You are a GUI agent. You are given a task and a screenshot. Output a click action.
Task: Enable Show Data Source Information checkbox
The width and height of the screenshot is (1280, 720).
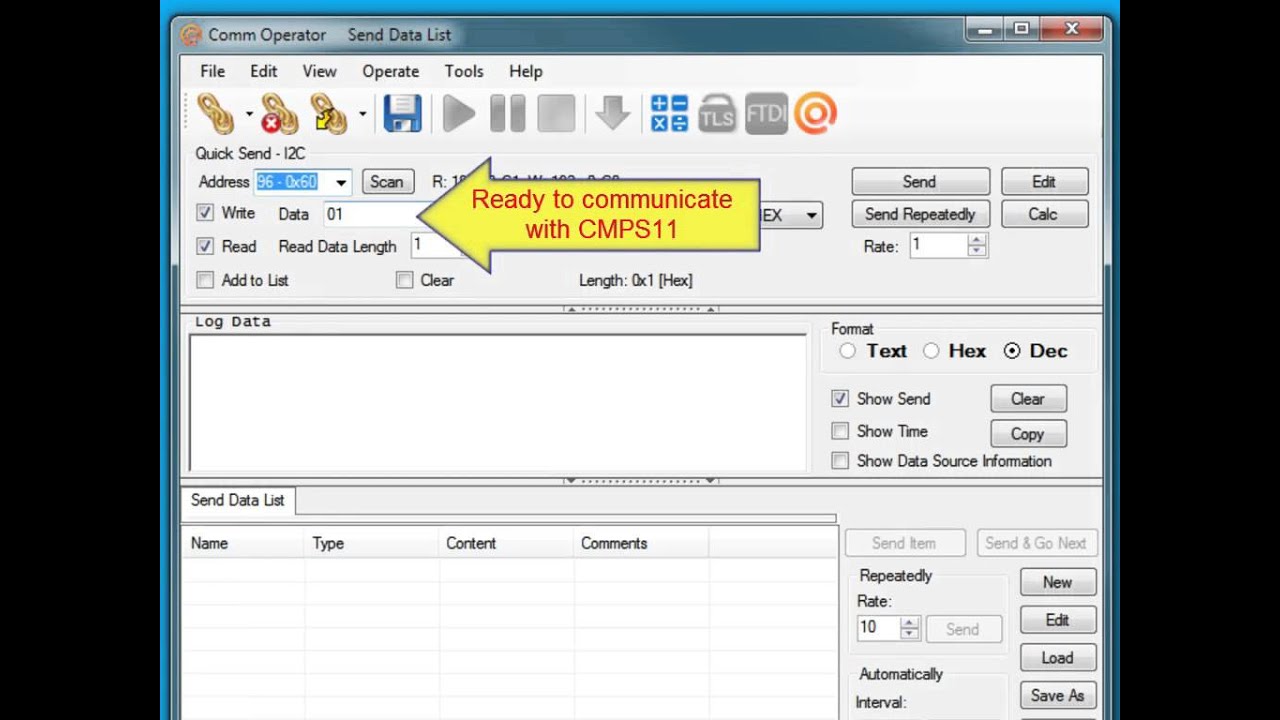(840, 461)
